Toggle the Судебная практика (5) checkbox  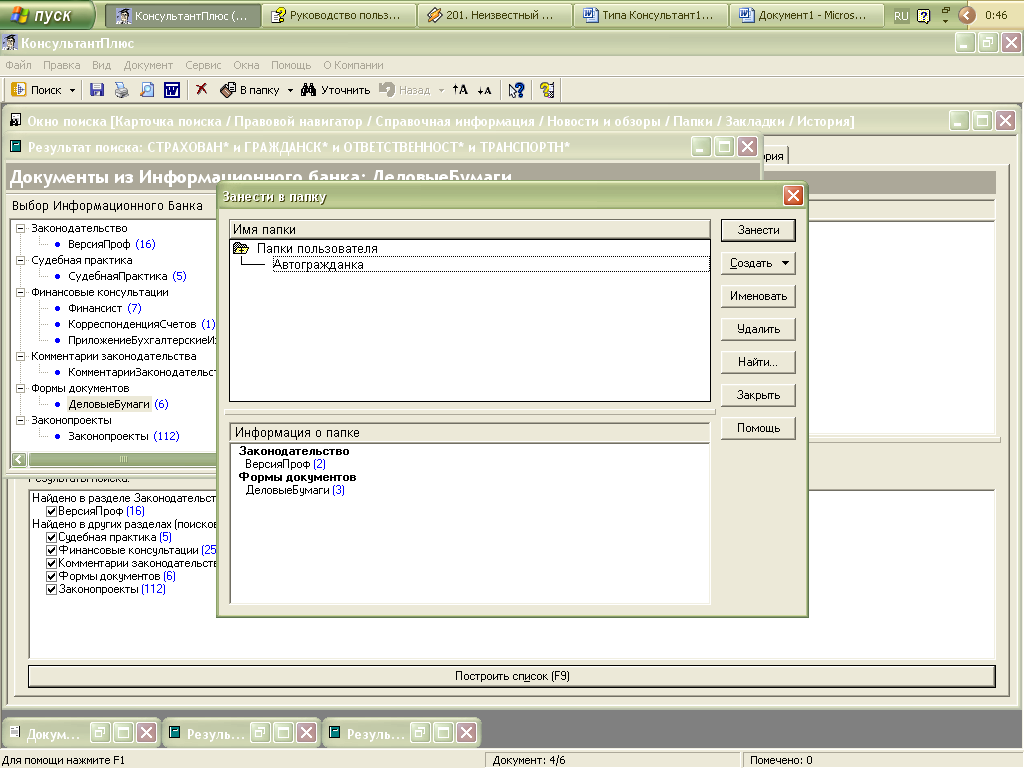pyautogui.click(x=52, y=537)
